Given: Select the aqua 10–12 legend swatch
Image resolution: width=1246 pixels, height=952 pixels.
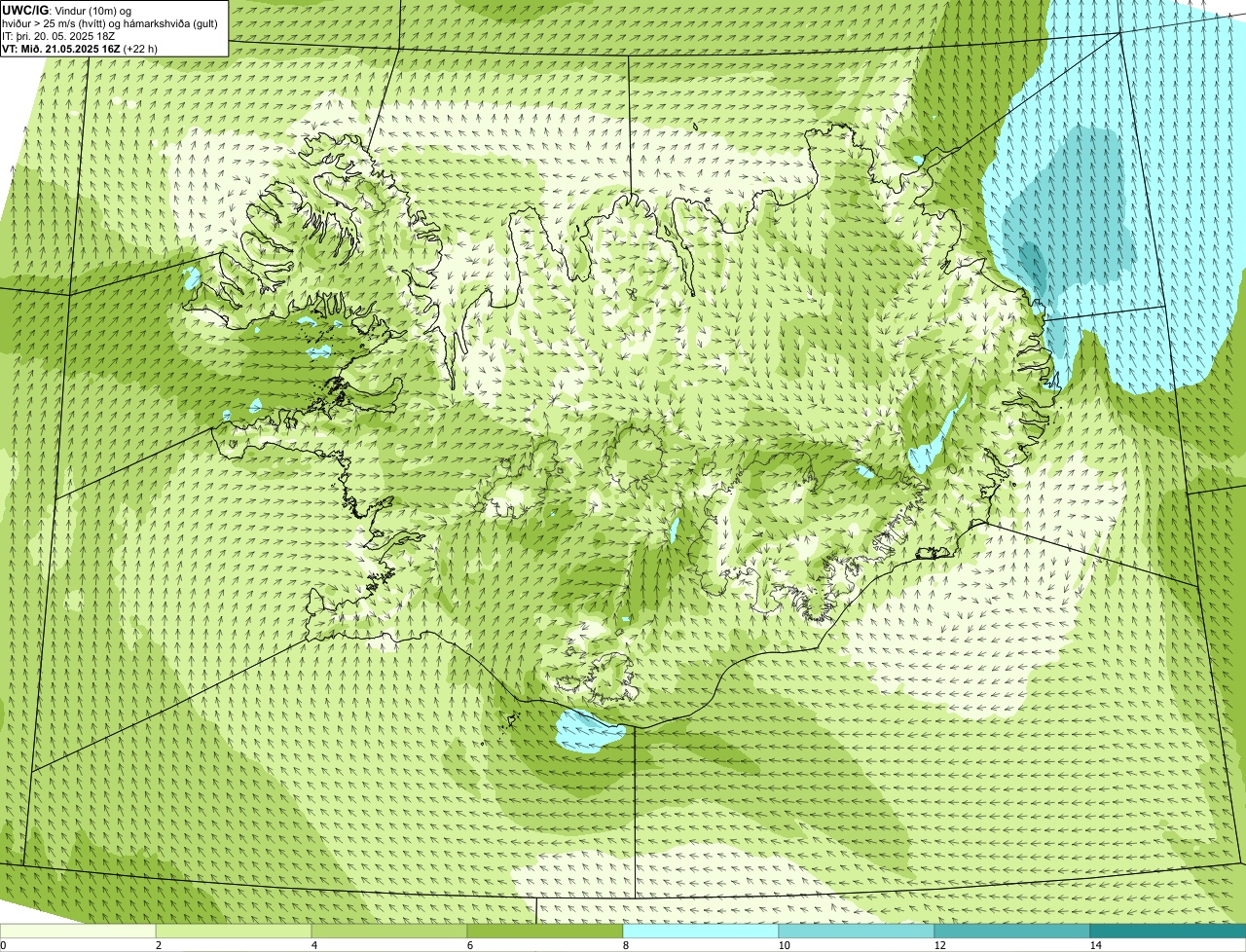Looking at the screenshot, I should [857, 931].
